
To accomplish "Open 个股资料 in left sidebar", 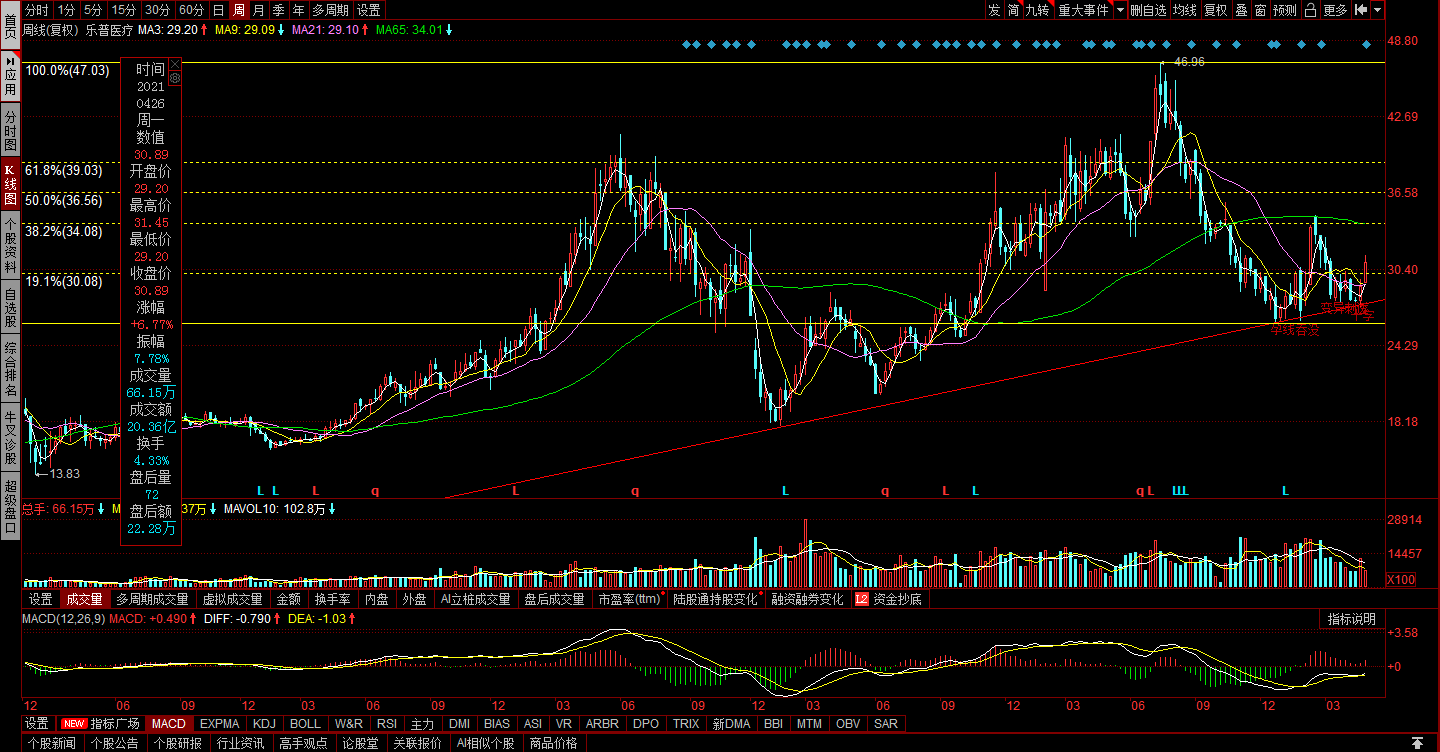I will [x=10, y=245].
